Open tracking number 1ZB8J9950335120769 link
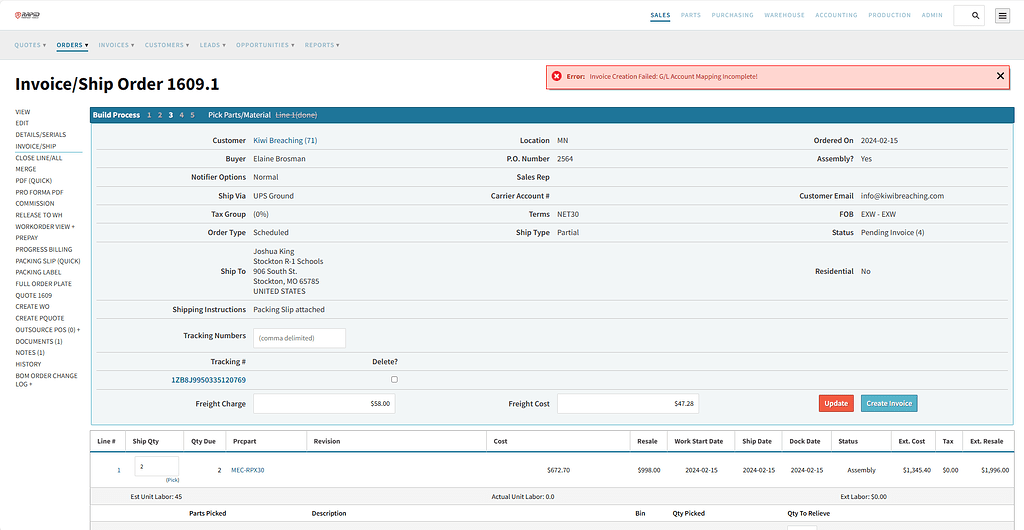Screen dimensions: 1024x530 click(x=208, y=380)
